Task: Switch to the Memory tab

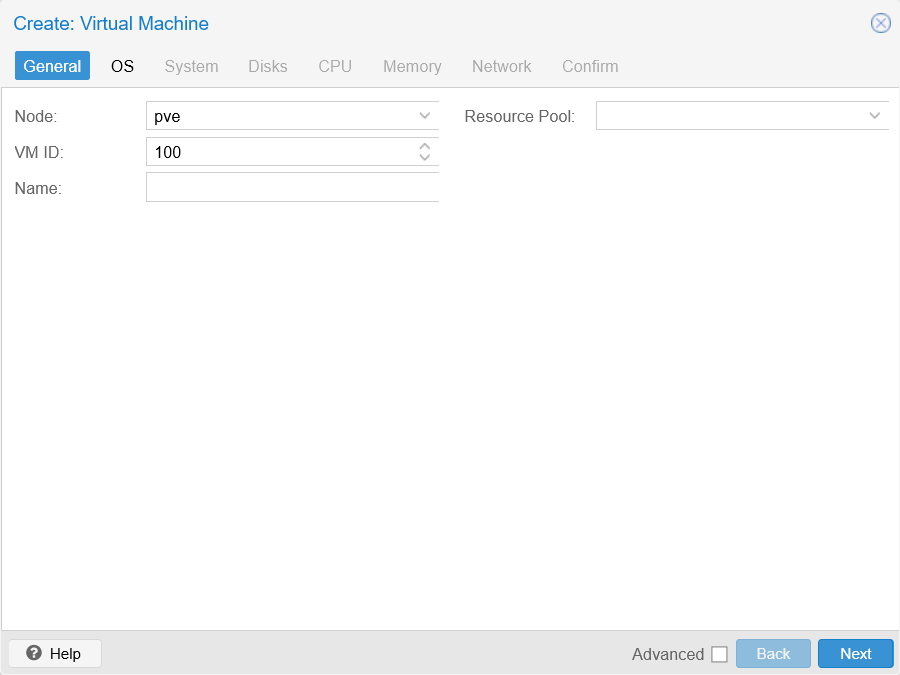Action: [412, 66]
